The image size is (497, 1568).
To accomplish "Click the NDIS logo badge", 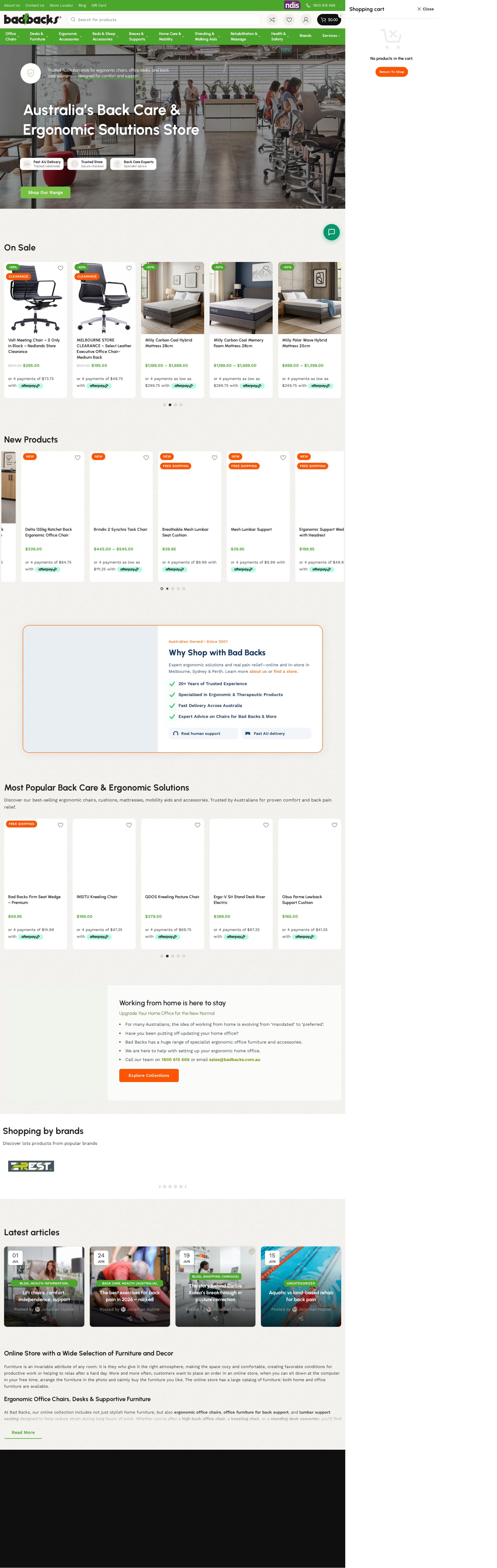I will (x=292, y=5).
